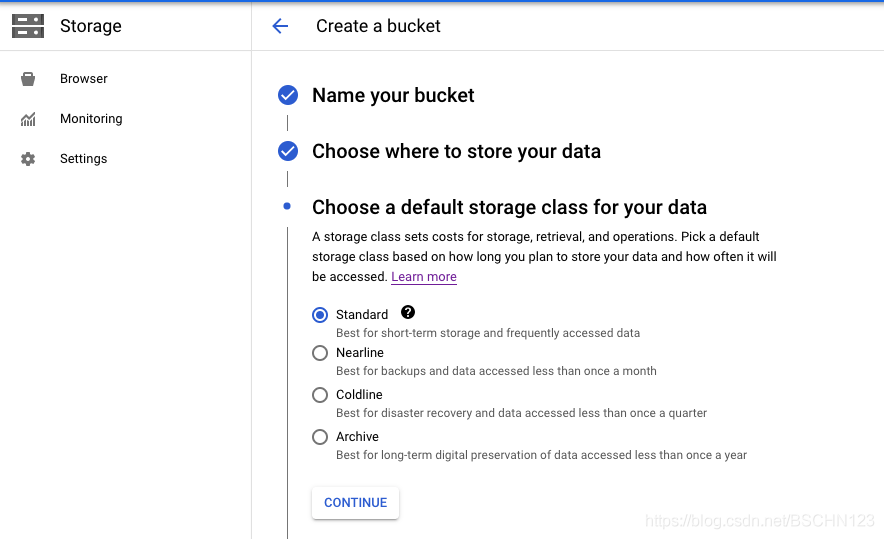Click the help icon next to Standard
This screenshot has width=884, height=539.
click(x=408, y=312)
